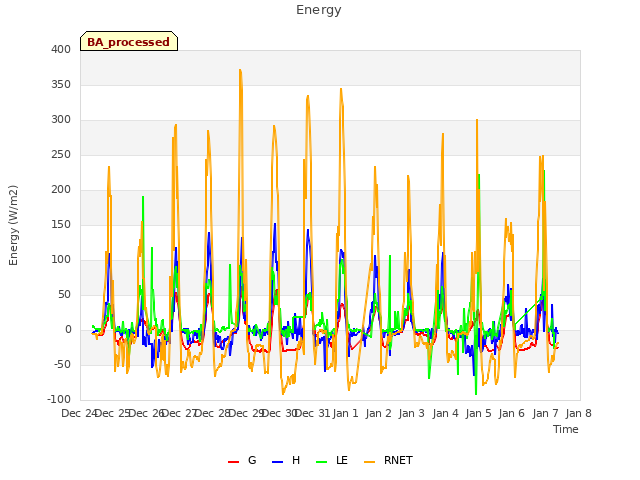Click the blue H legend color marker
Image resolution: width=640 pixels, height=480 pixels.
[278, 462]
